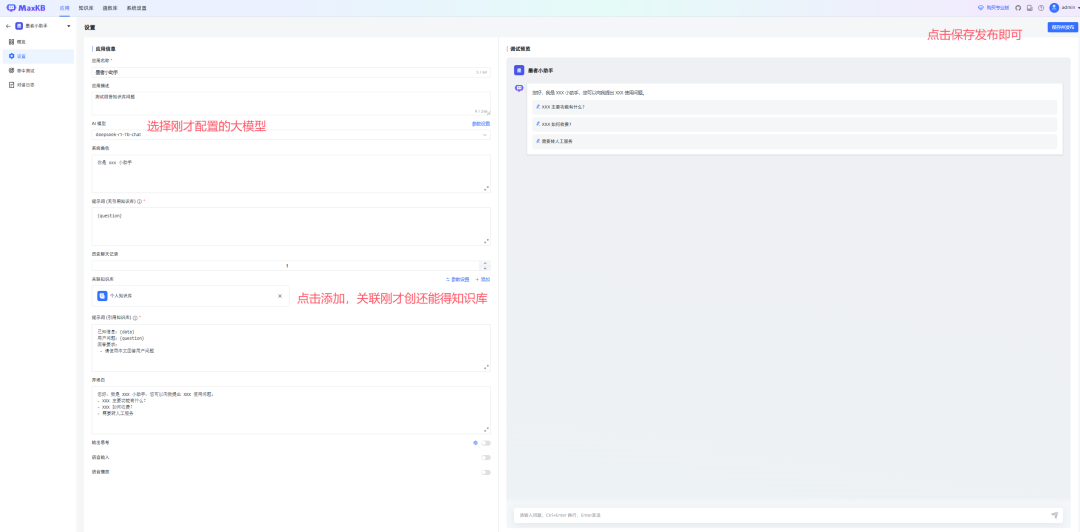Click the suggested question 'XXX 如何收费？'
Viewport: 1080px width, 532px height.
tap(794, 124)
